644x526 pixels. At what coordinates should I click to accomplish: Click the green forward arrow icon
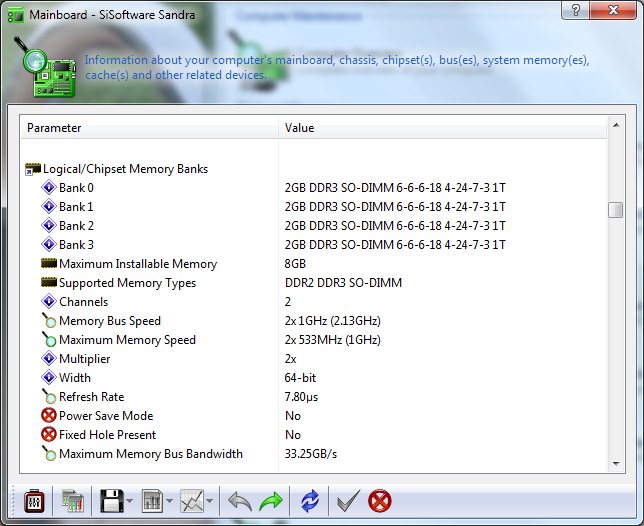271,501
